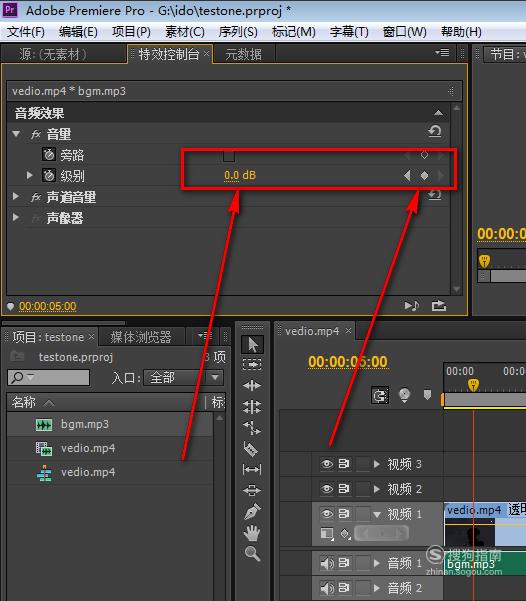Image resolution: width=526 pixels, height=601 pixels.
Task: Select the Track Select tool
Action: [252, 364]
